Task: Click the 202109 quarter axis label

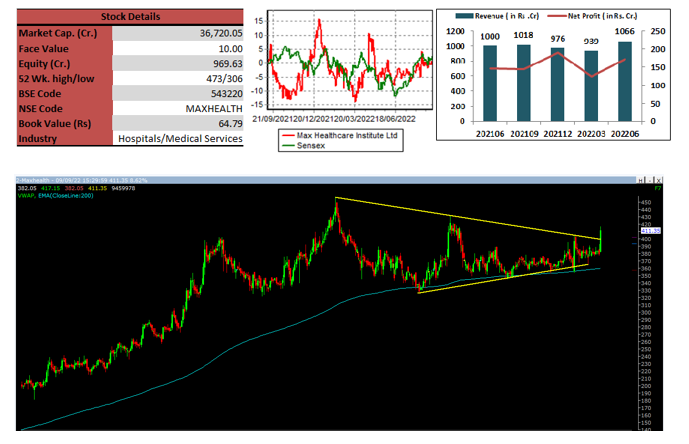Action: pos(524,134)
